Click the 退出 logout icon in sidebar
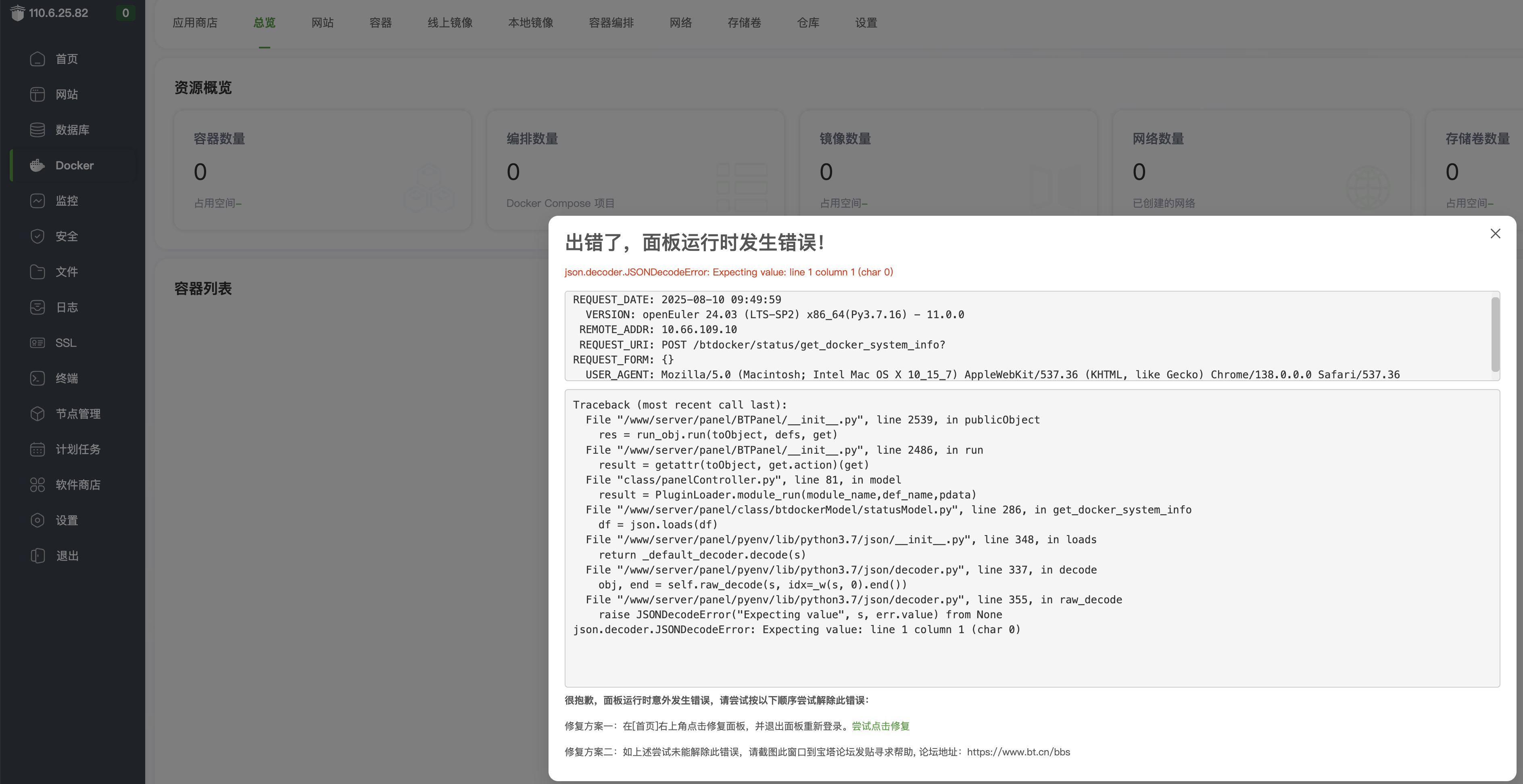 [37, 556]
